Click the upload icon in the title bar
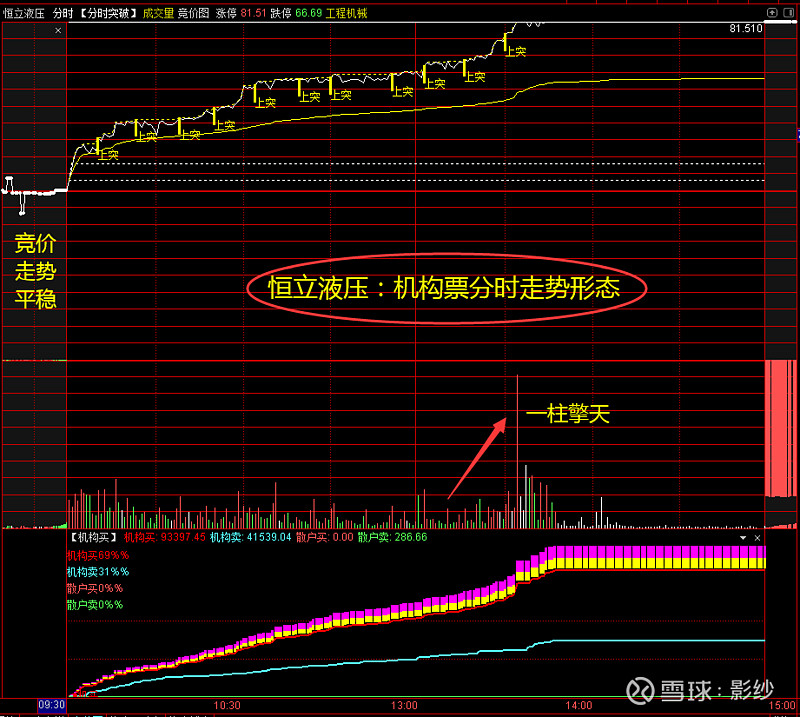This screenshot has width=800, height=717. (772, 13)
